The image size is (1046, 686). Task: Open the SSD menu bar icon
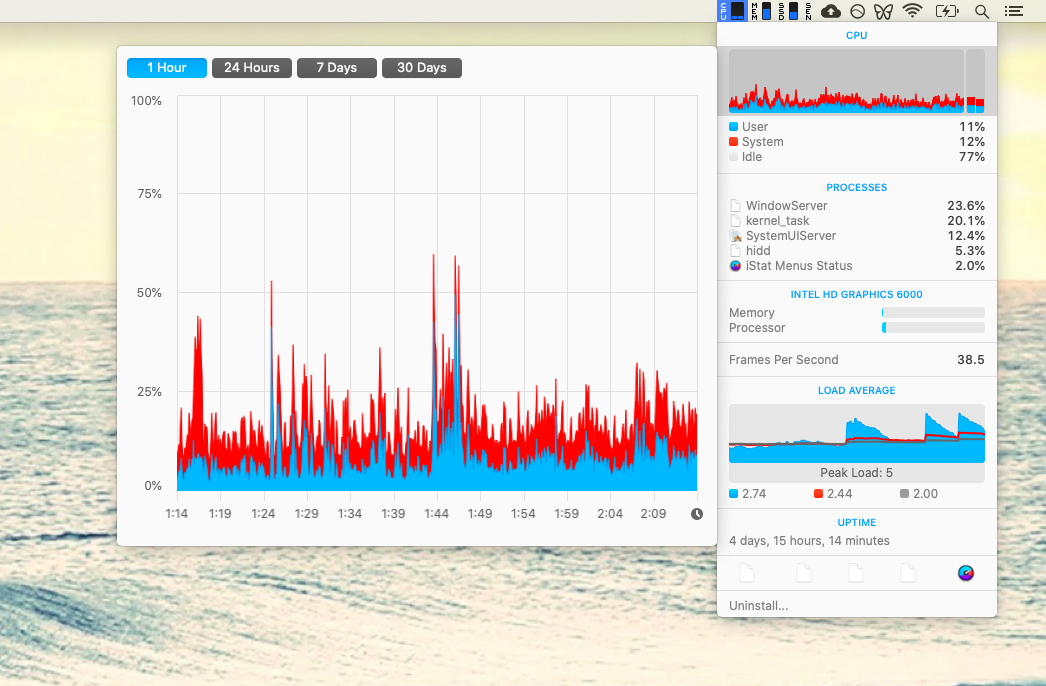pos(786,11)
